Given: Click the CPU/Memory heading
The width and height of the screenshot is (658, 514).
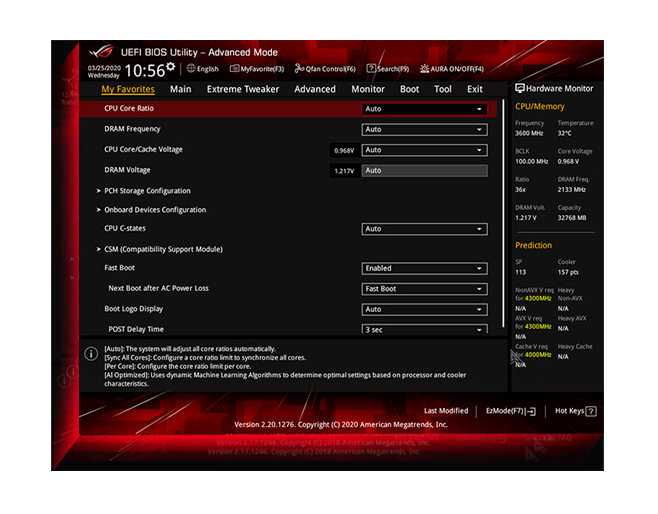Looking at the screenshot, I should [x=540, y=107].
